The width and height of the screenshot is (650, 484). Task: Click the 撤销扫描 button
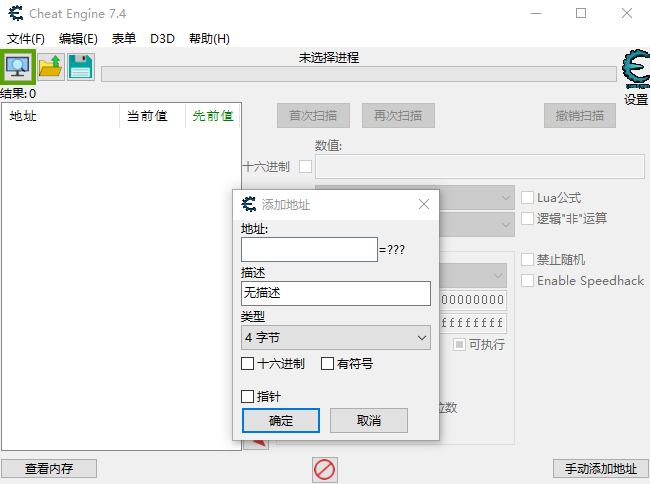click(x=580, y=116)
